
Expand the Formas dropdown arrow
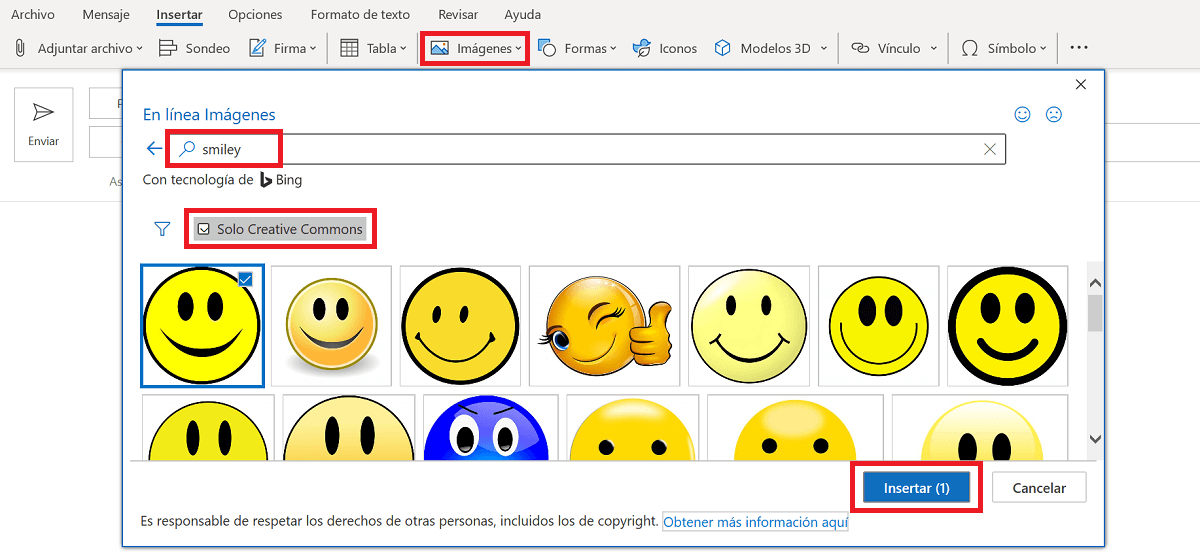[612, 49]
